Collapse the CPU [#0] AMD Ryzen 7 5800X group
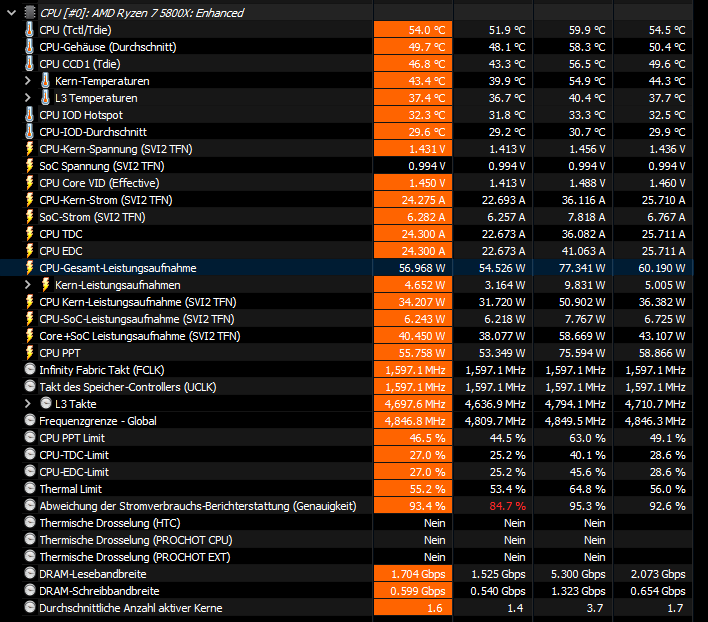Viewport: 708px width, 622px height. tap(12, 13)
